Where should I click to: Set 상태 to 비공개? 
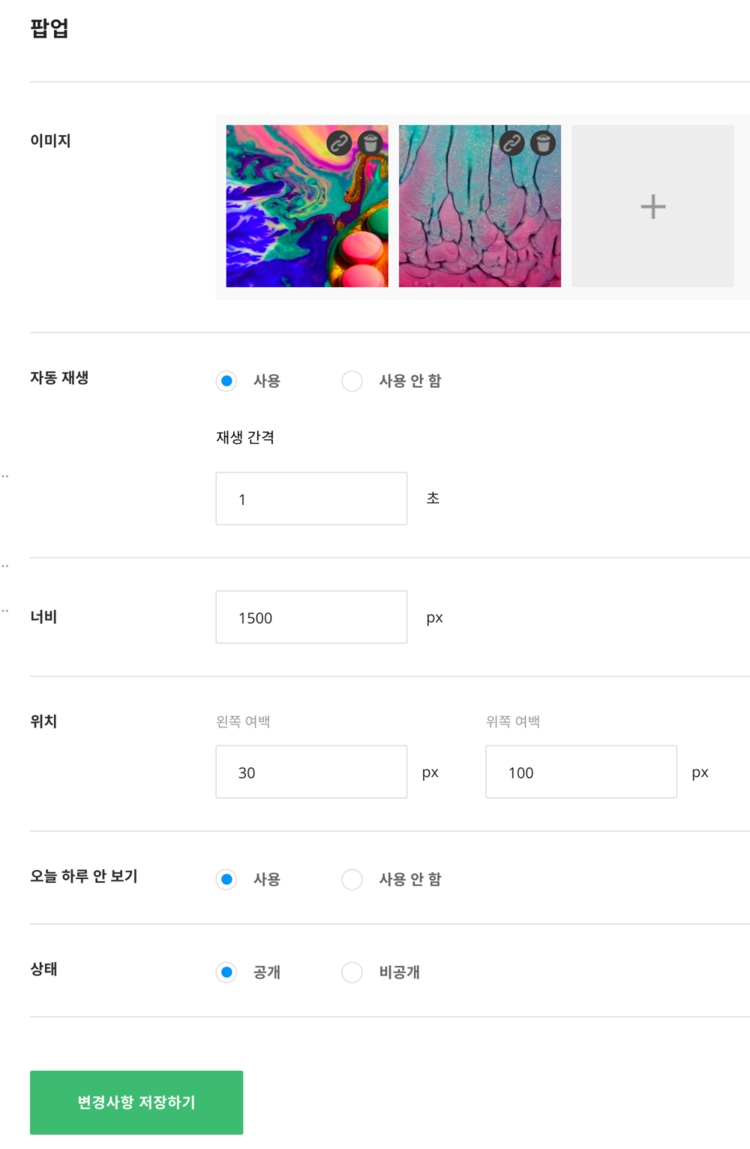[352, 972]
